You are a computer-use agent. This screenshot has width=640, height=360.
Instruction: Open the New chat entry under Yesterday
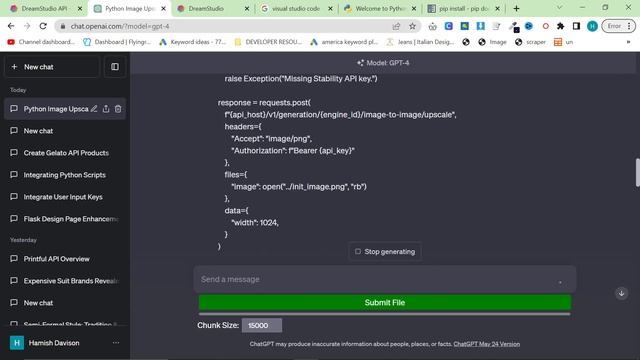point(65,303)
